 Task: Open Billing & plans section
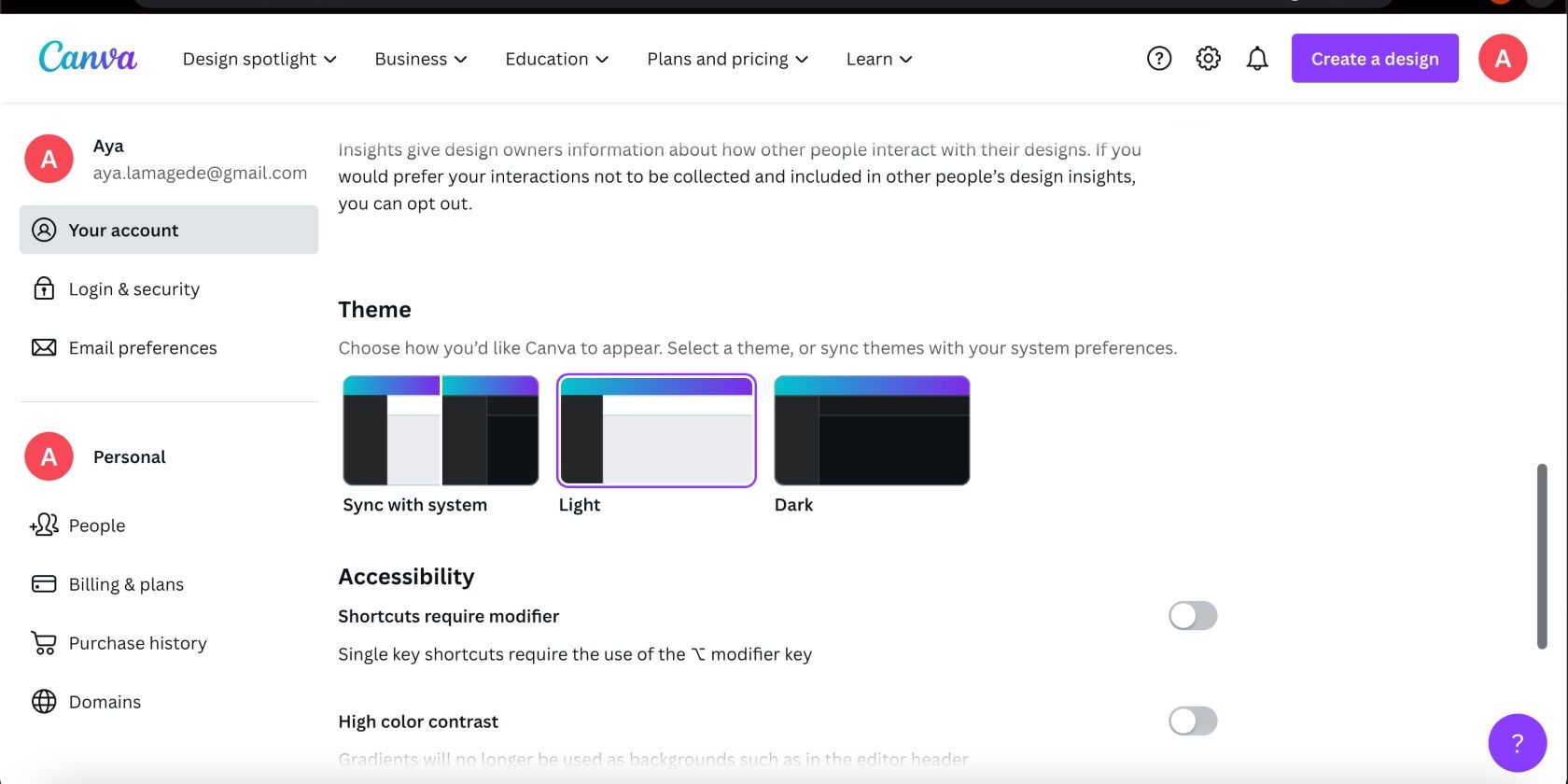point(126,584)
